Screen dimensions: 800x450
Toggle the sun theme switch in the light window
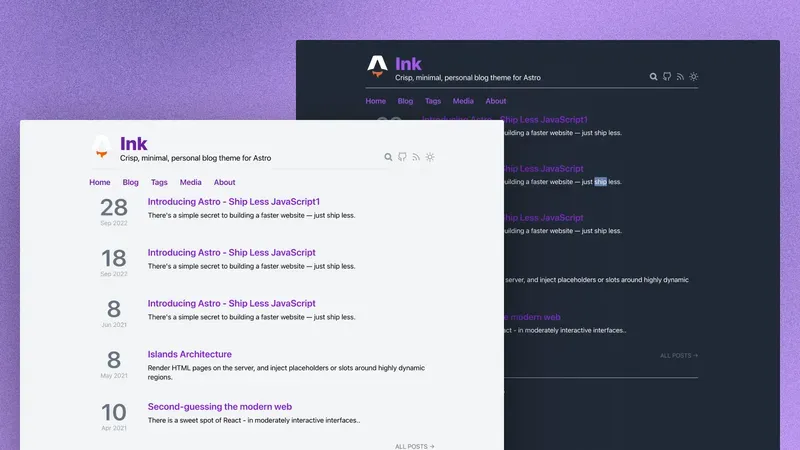click(430, 157)
